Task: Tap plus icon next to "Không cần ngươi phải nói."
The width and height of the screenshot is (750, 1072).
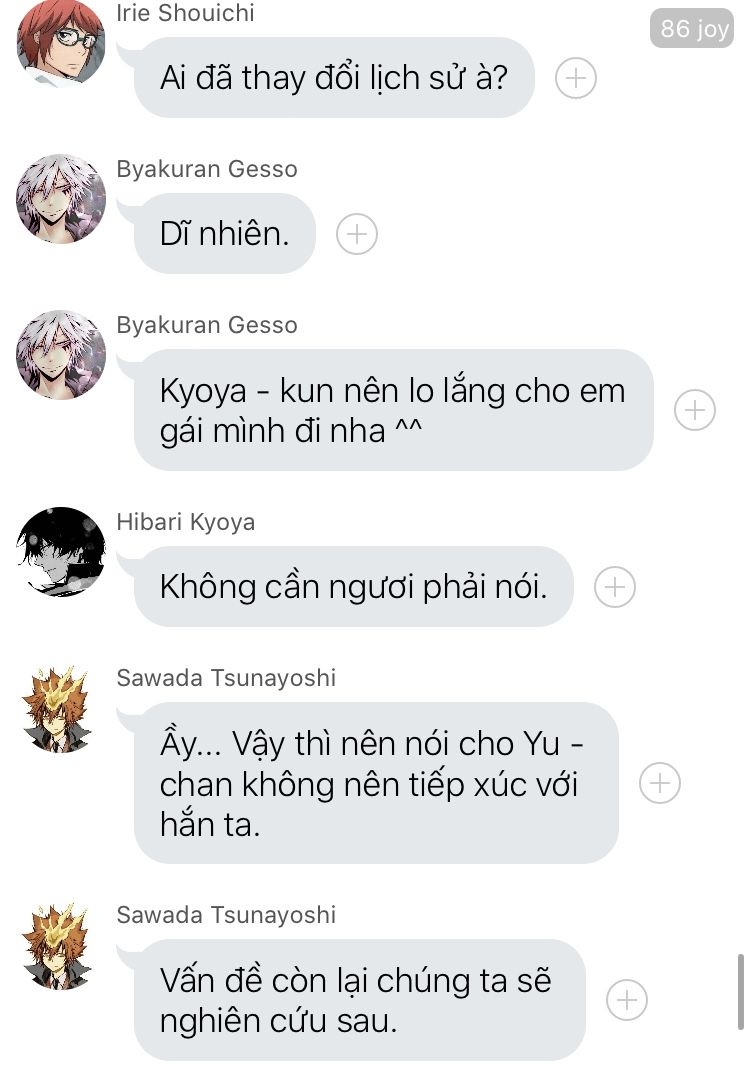Action: (x=615, y=587)
